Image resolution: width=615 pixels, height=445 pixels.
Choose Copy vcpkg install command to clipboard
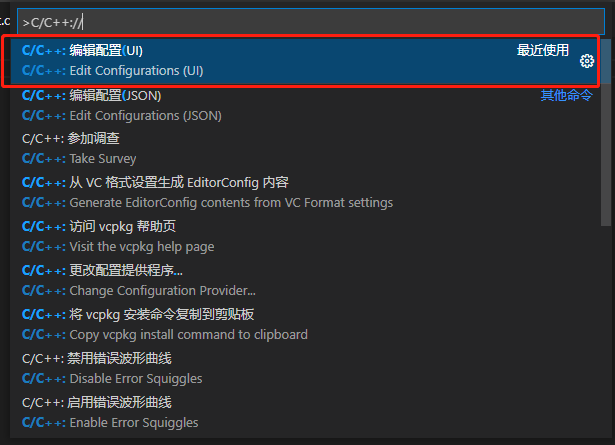tap(305, 324)
